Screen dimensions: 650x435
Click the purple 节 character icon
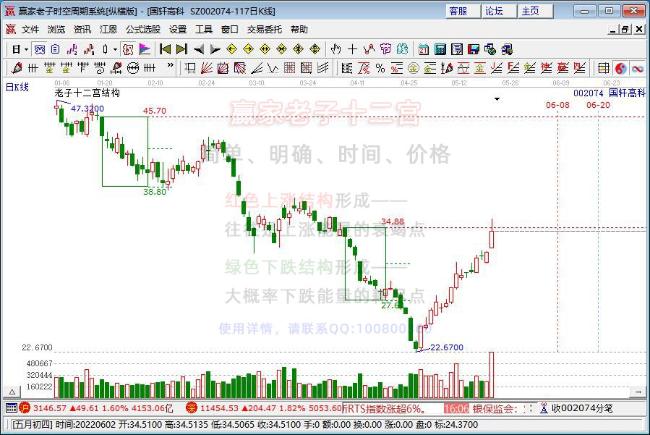[386, 49]
